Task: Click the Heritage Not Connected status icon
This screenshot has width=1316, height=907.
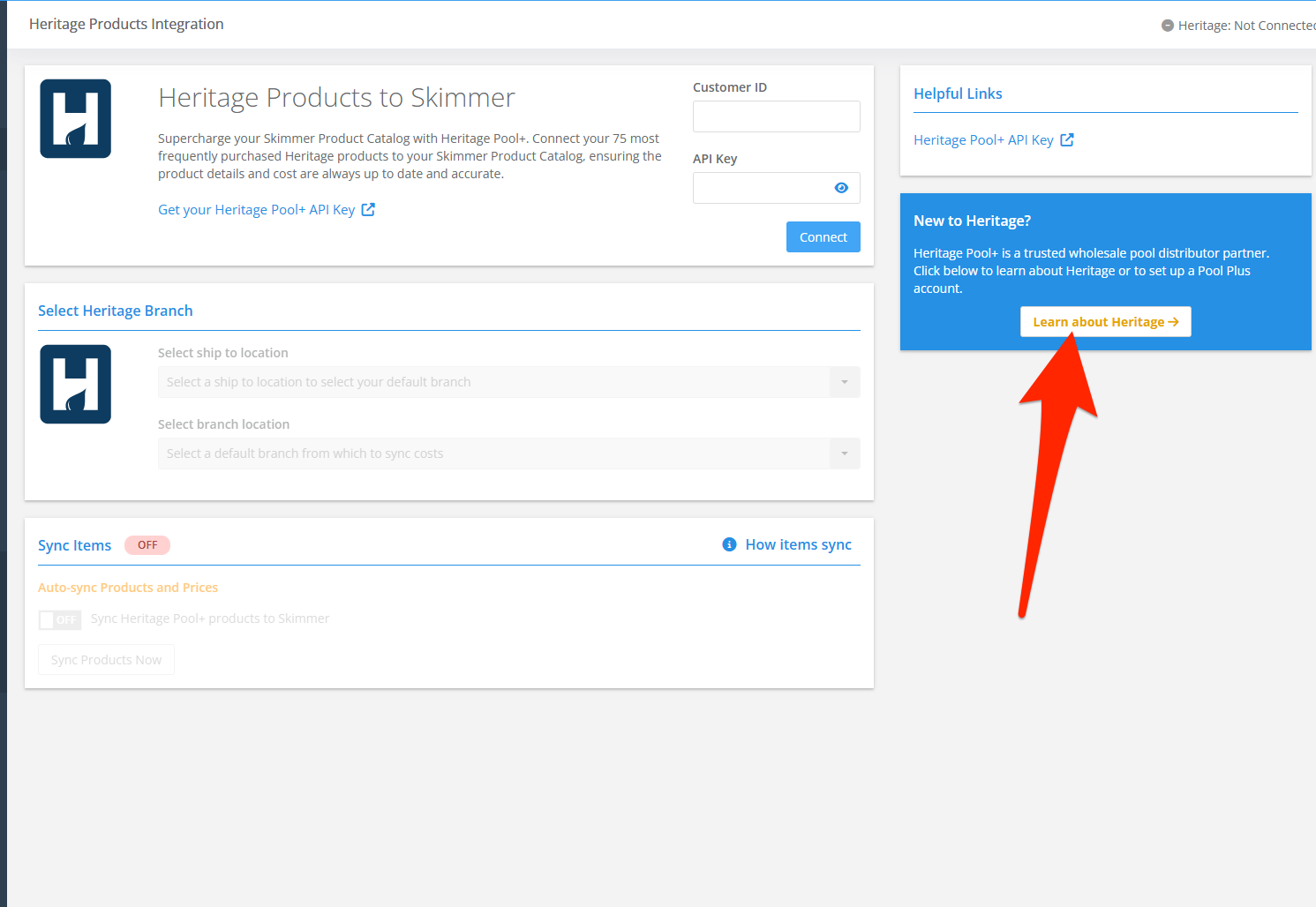Action: 1168,26
